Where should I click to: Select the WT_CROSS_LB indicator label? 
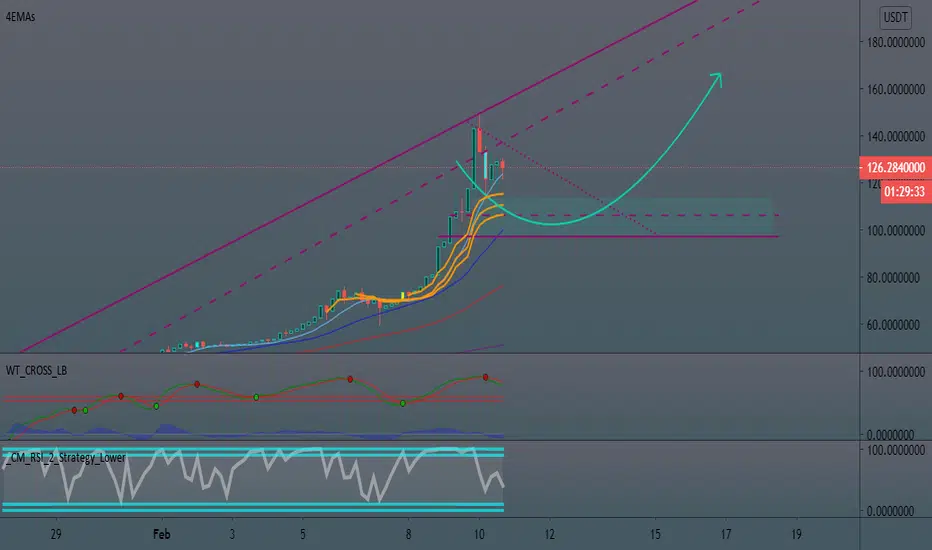(x=36, y=370)
